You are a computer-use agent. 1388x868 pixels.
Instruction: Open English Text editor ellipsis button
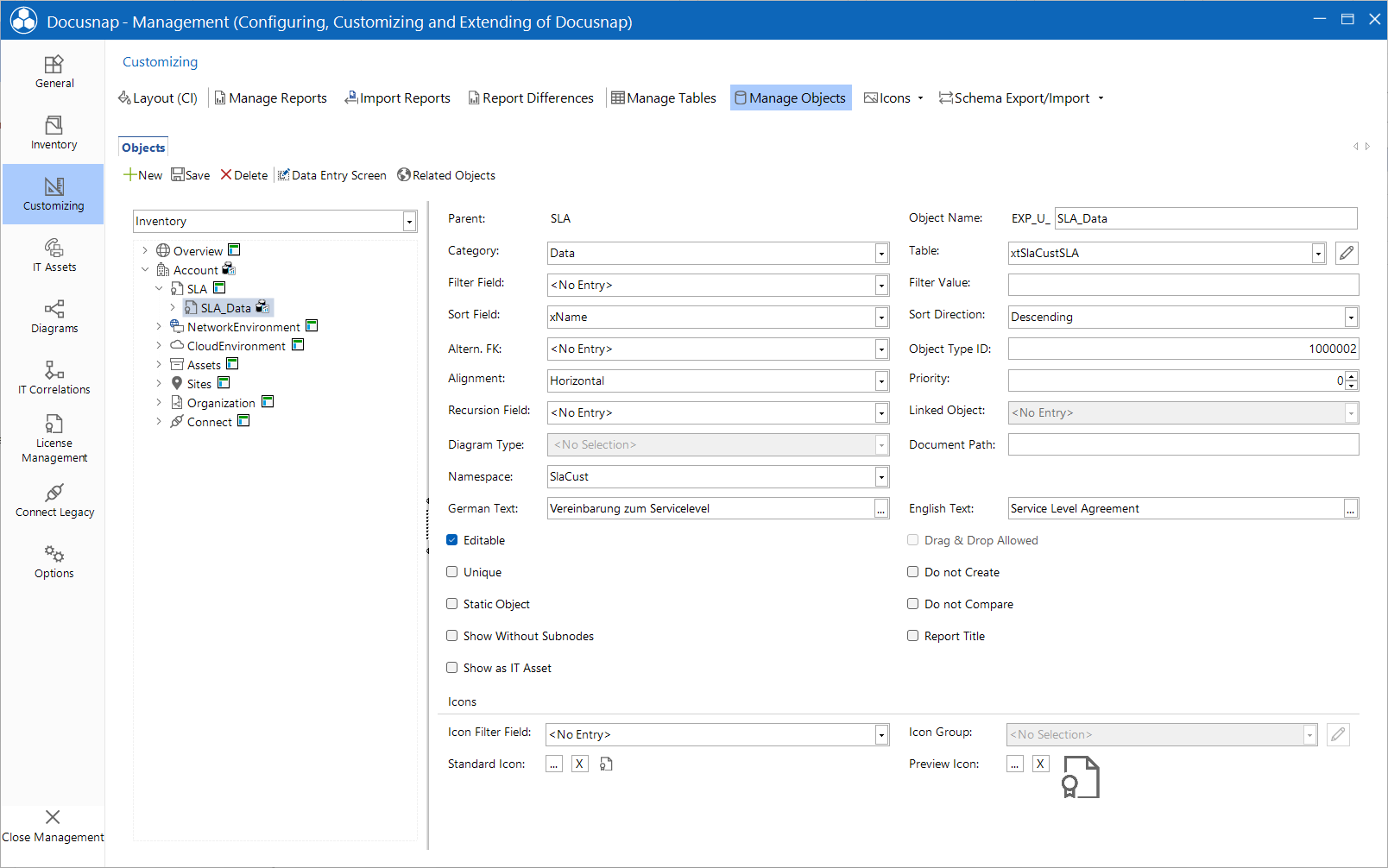tap(1351, 508)
